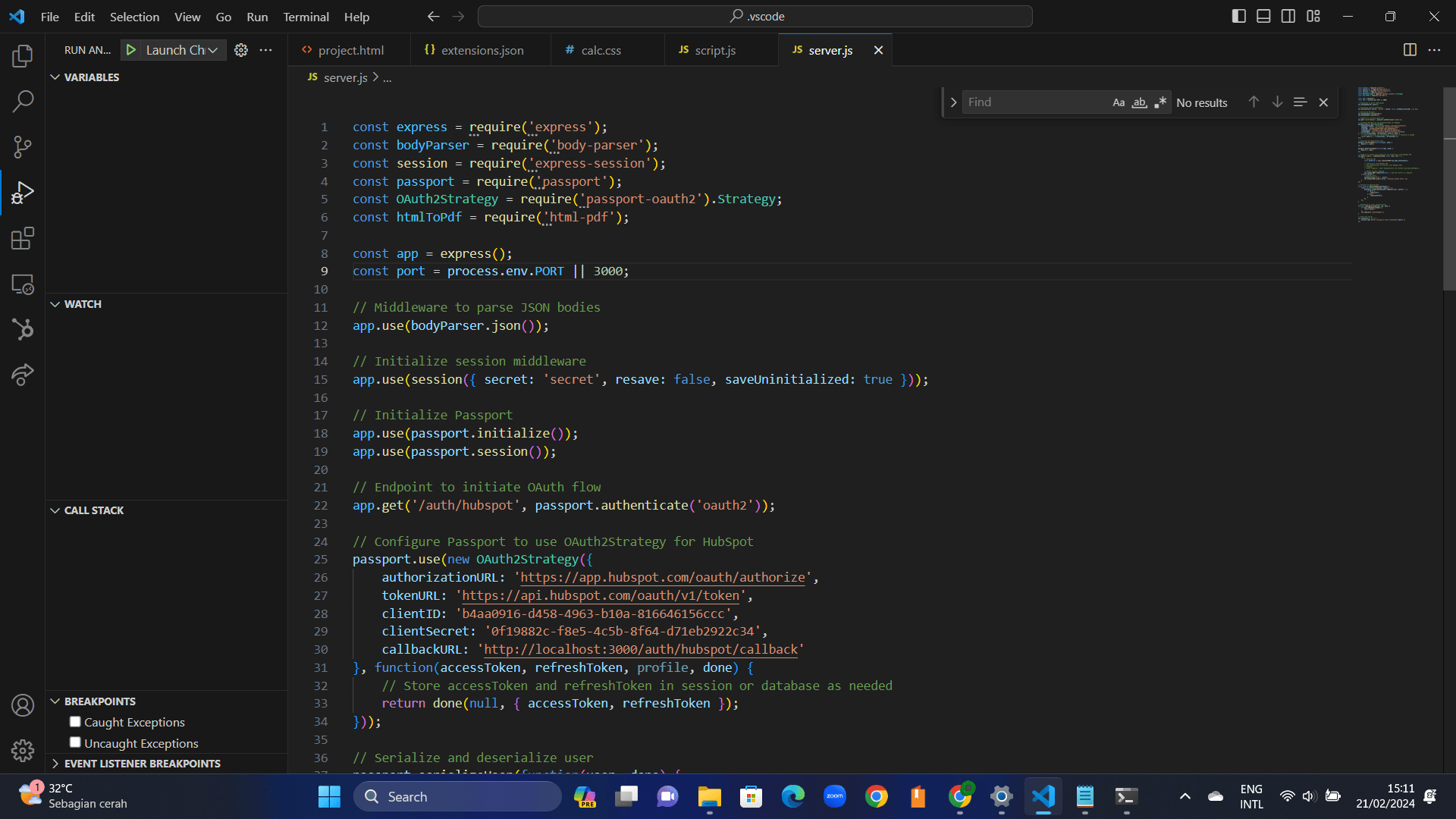Switch to the calc.css tab

pyautogui.click(x=601, y=50)
